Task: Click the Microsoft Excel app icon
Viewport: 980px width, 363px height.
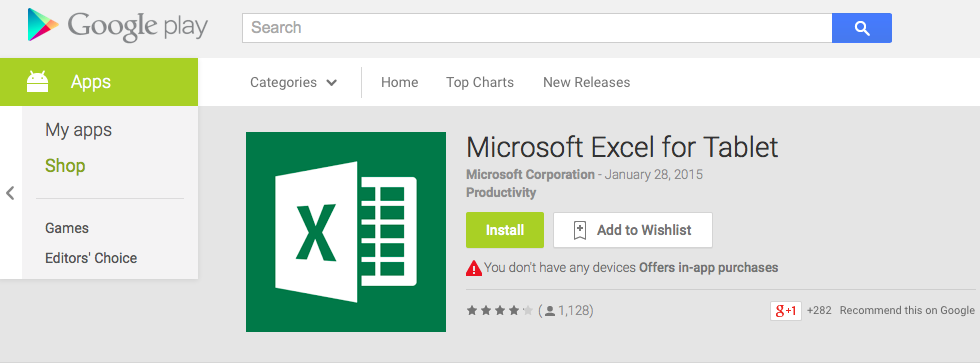Action: tap(346, 232)
